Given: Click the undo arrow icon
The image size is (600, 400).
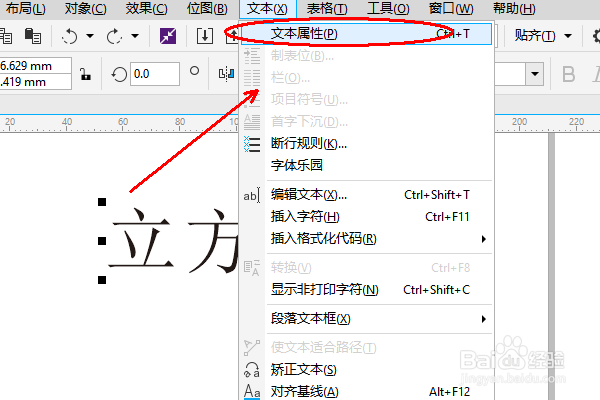Looking at the screenshot, I should pos(70,36).
